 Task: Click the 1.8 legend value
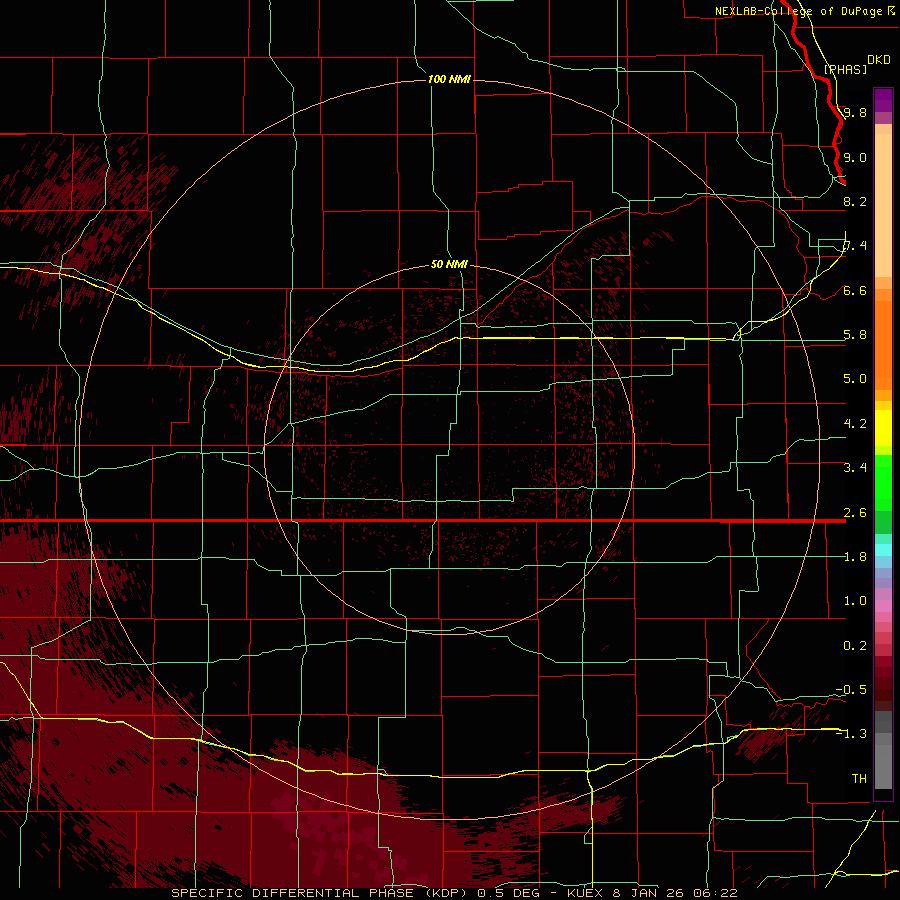(x=855, y=557)
